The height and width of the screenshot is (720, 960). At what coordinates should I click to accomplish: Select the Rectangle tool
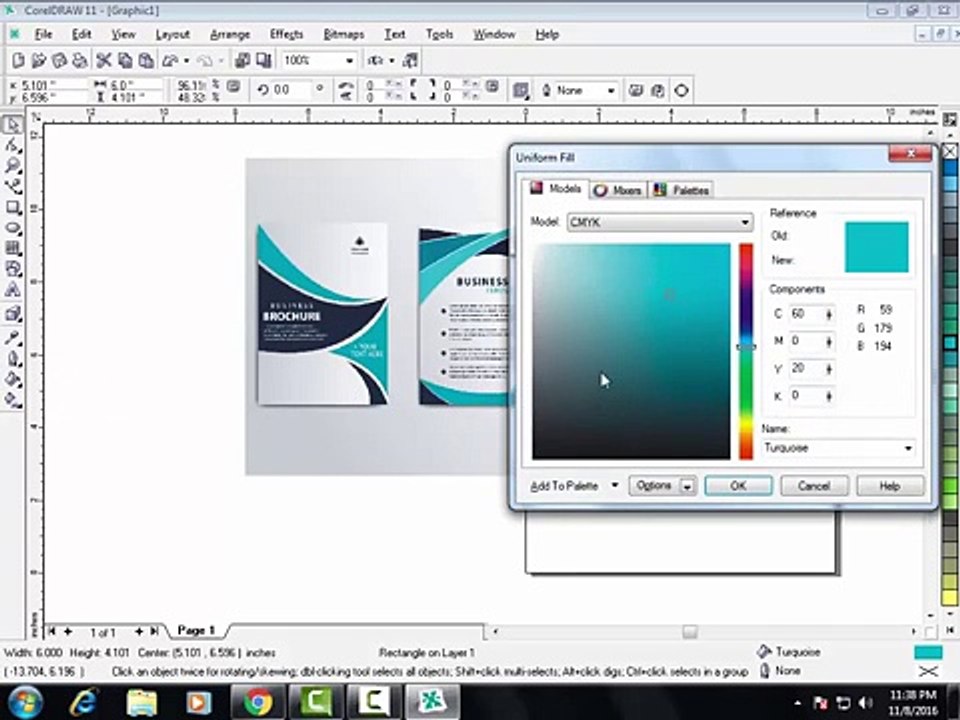[13, 207]
